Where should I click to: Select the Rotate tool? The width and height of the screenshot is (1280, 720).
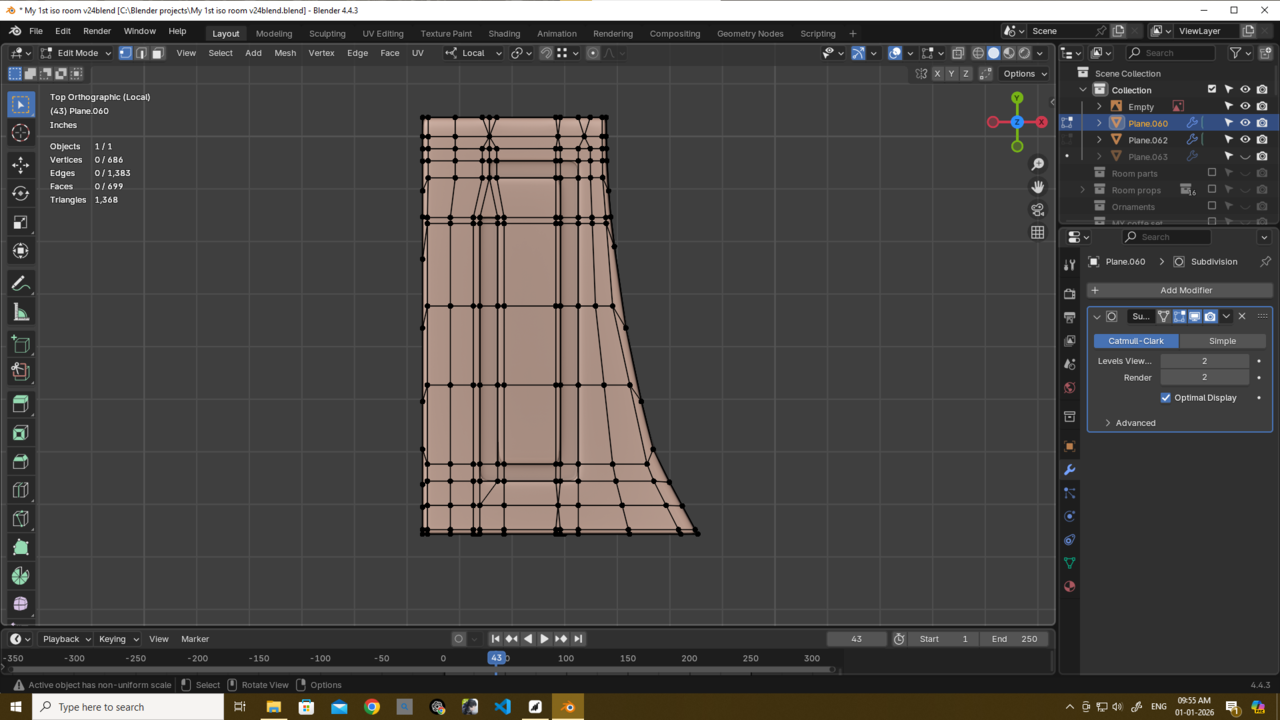(20, 193)
